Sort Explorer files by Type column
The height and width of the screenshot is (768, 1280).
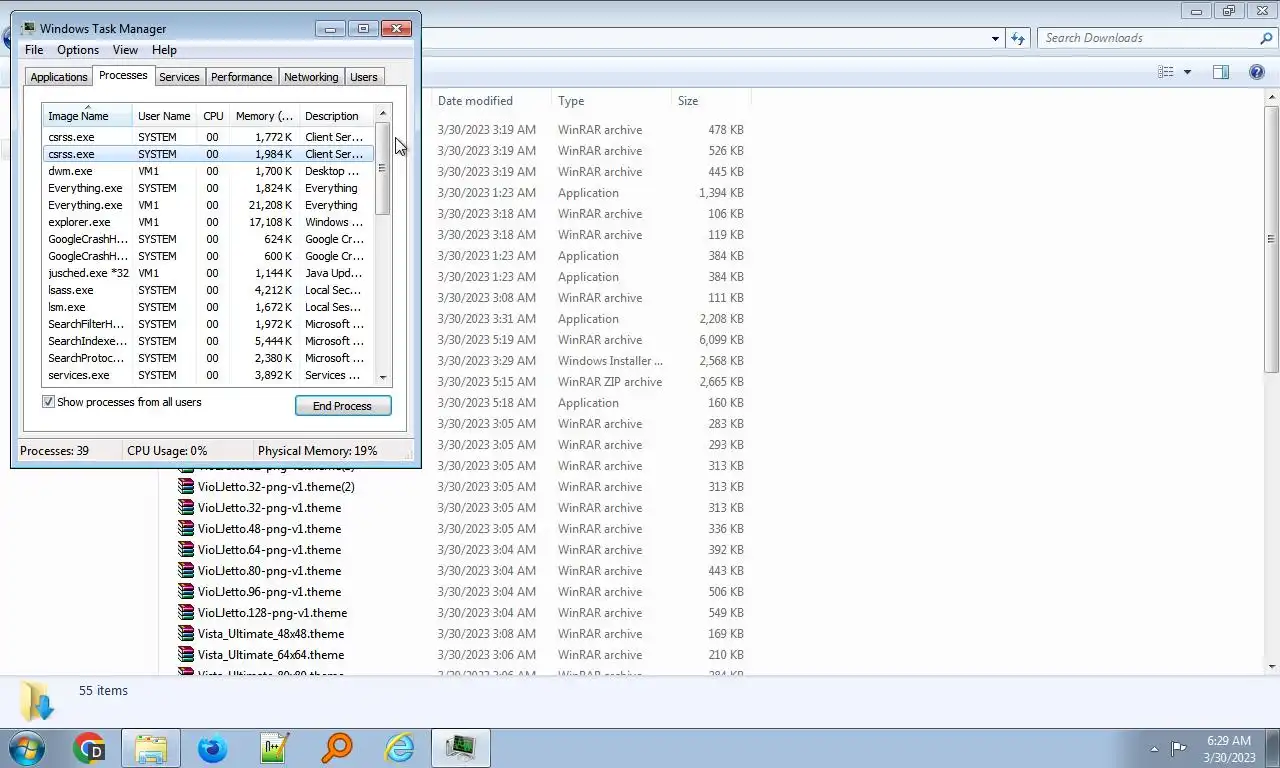point(611,101)
